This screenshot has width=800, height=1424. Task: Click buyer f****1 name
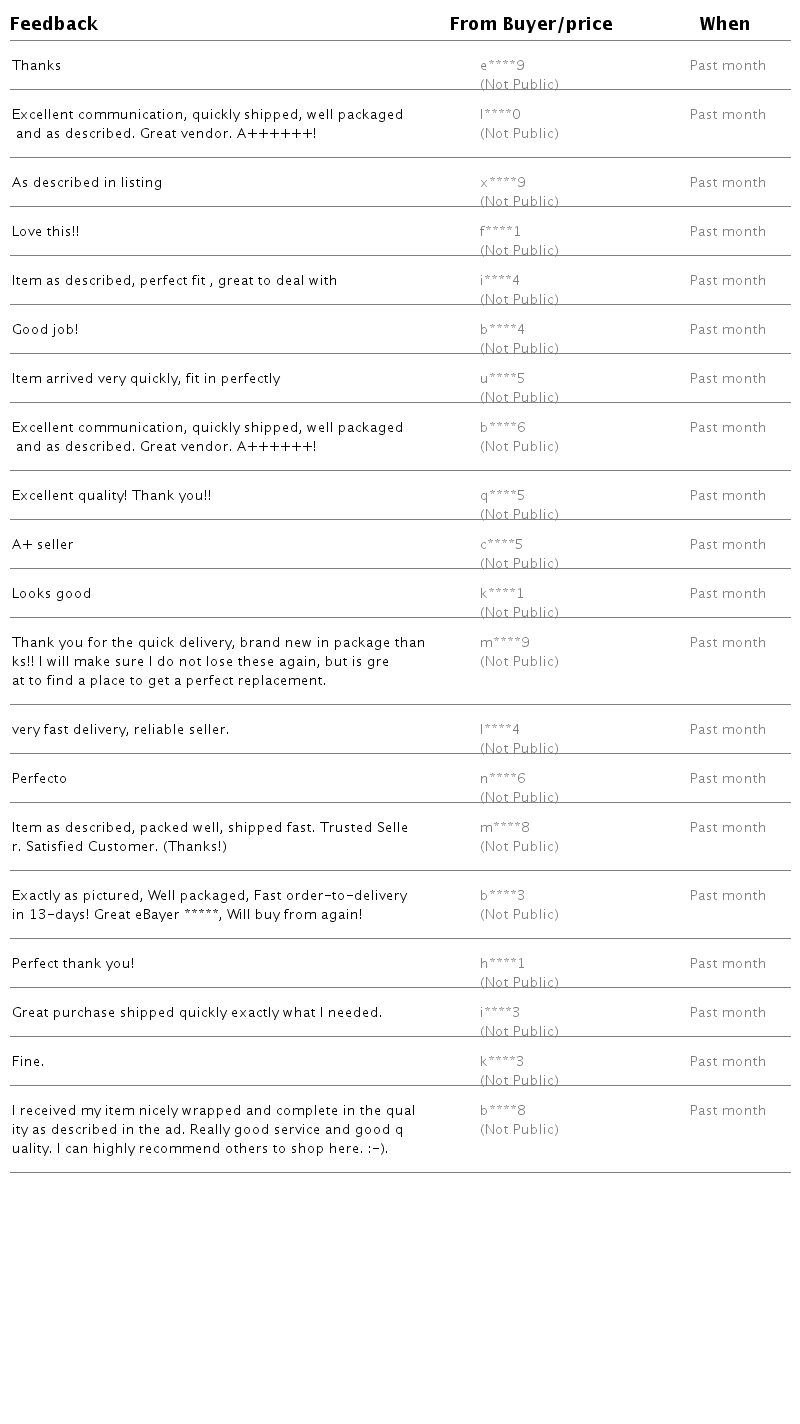(x=500, y=232)
